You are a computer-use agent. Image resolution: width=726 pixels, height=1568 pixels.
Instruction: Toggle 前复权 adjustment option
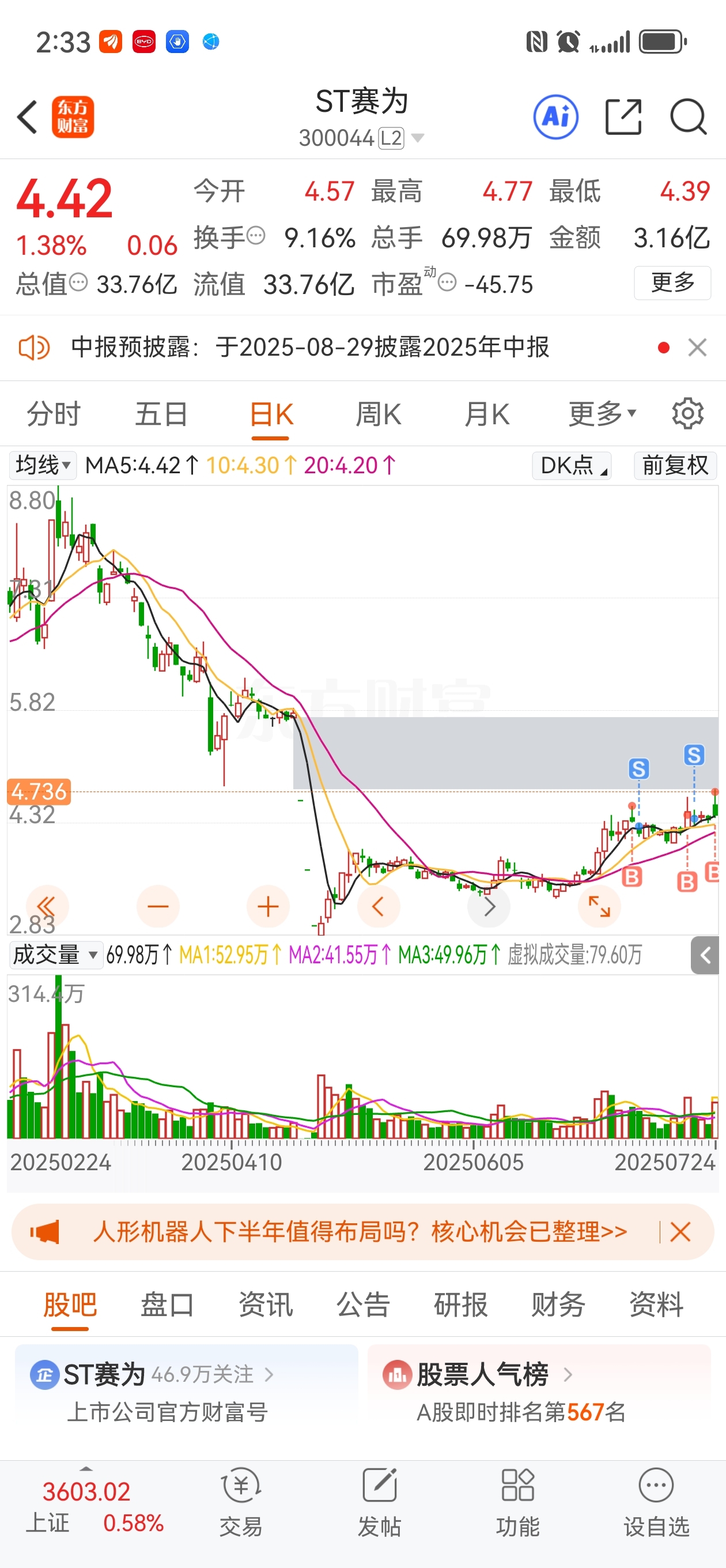(675, 466)
